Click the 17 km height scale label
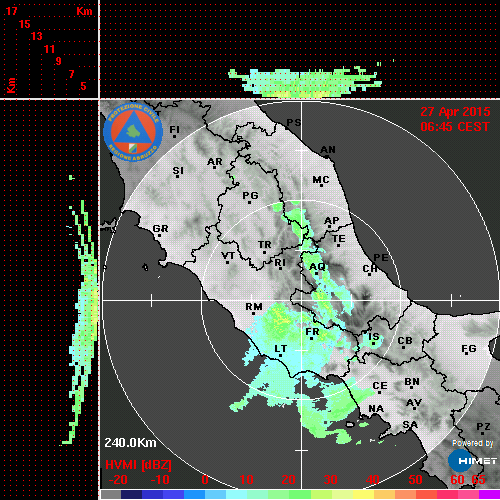 [x=11, y=11]
